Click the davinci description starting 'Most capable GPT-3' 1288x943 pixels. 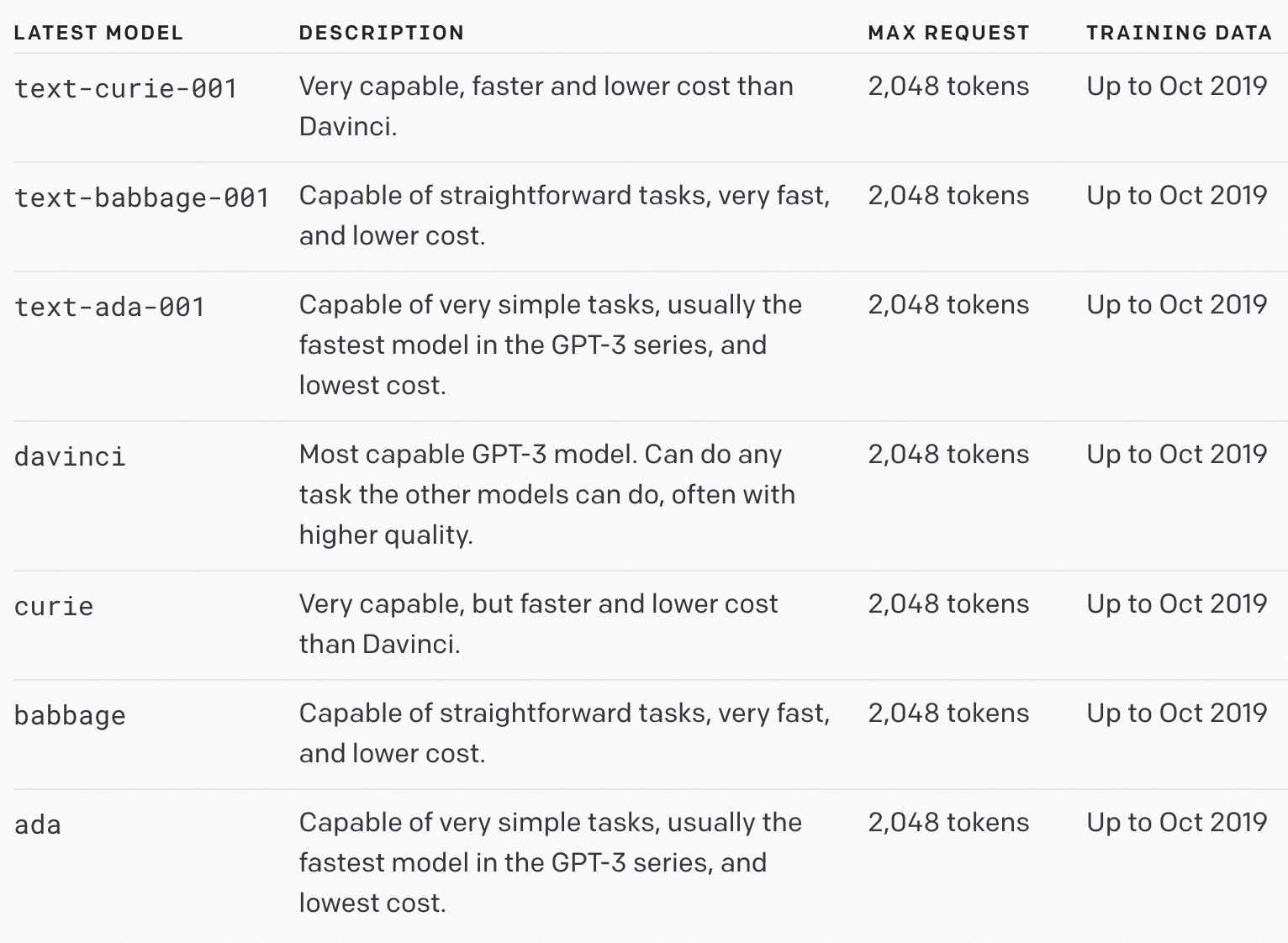(x=547, y=494)
